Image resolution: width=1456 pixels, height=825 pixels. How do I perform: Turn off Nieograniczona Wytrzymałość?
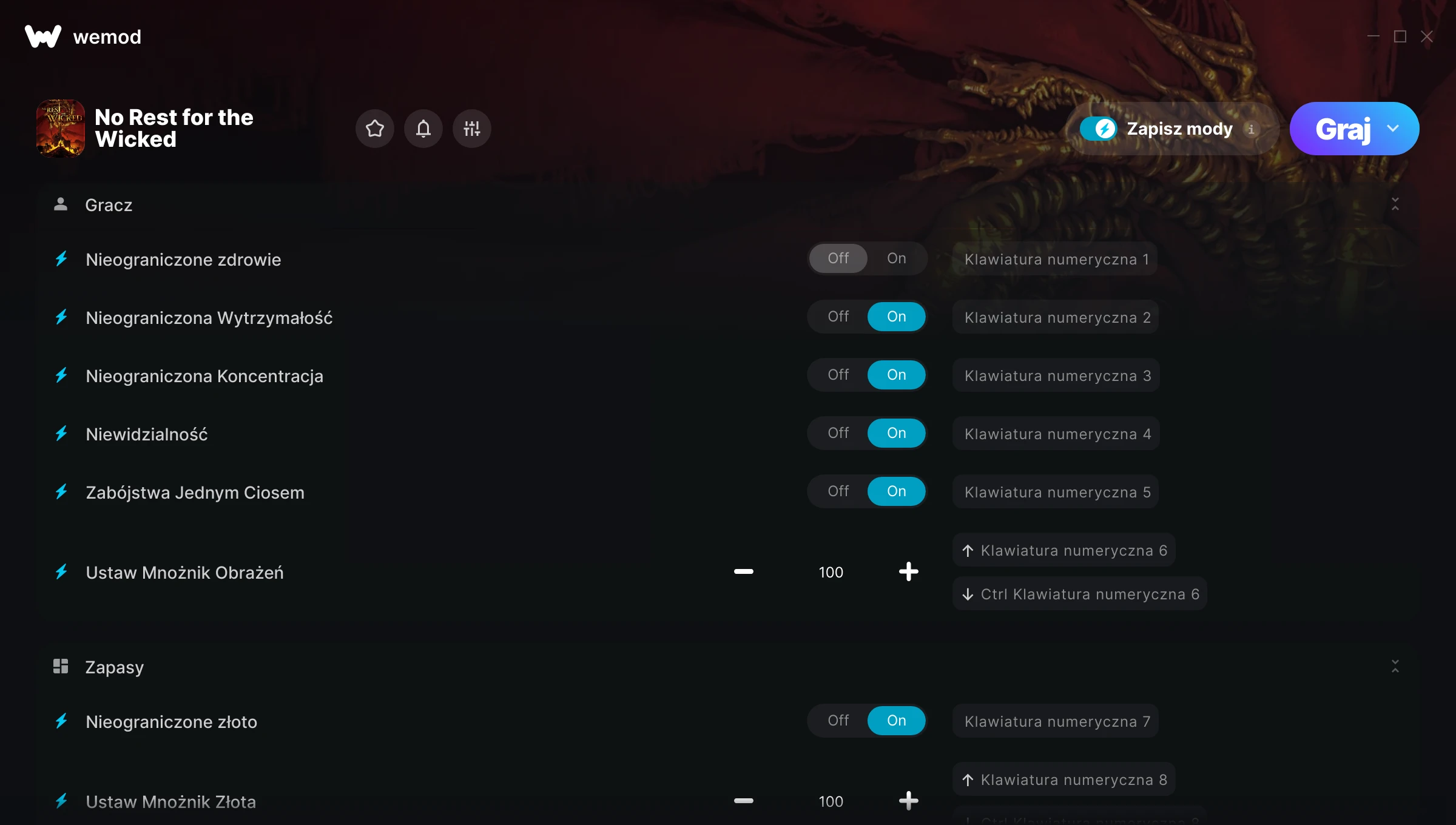[838, 317]
